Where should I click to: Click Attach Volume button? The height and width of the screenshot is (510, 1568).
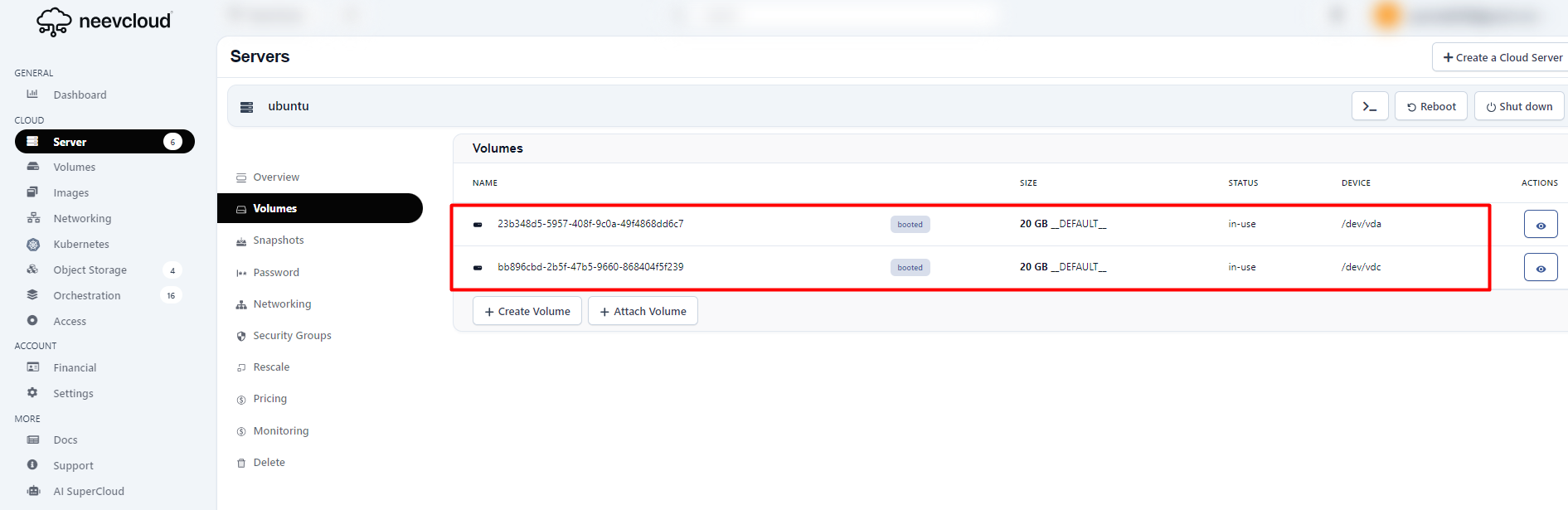pyautogui.click(x=643, y=312)
